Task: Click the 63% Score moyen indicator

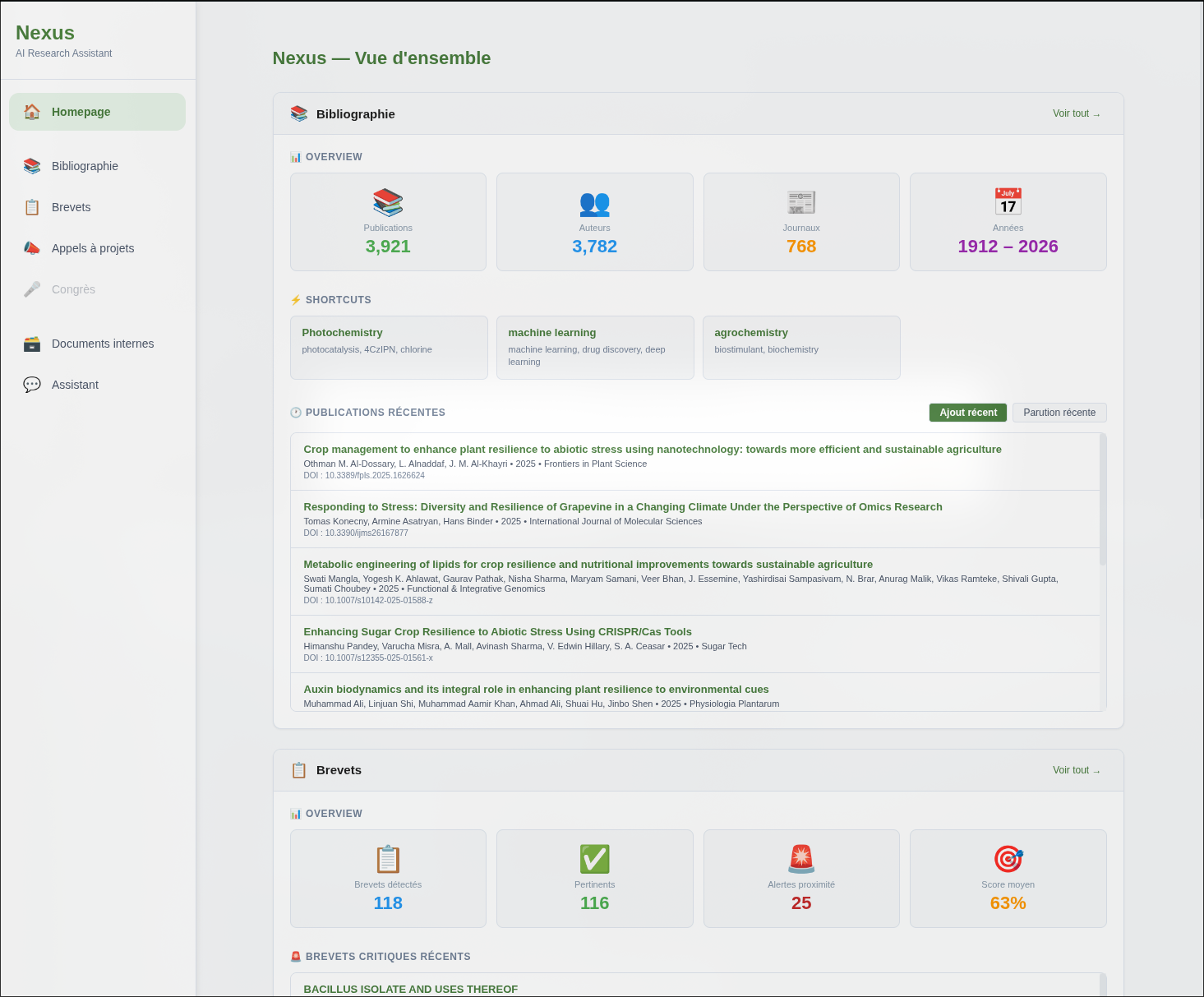Action: pyautogui.click(x=1008, y=878)
